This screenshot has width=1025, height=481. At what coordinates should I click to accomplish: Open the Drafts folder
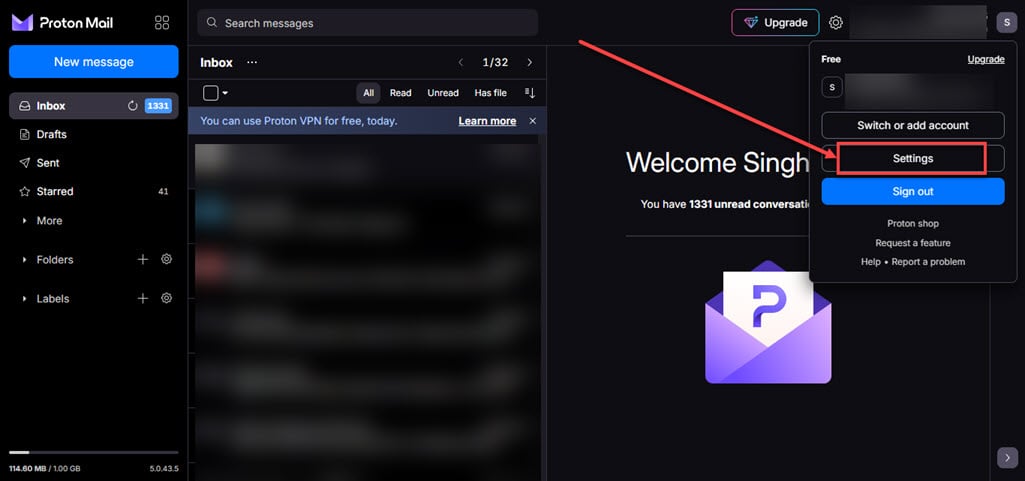point(93,135)
